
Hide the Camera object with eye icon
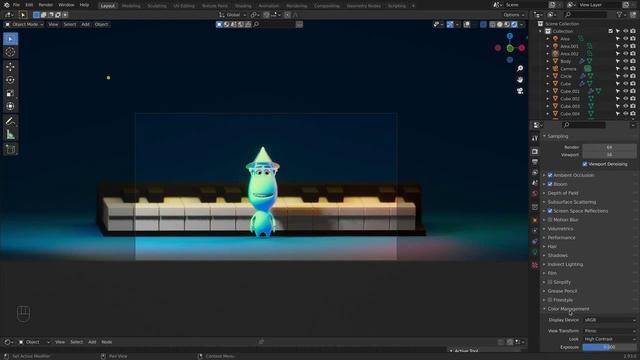[625, 69]
